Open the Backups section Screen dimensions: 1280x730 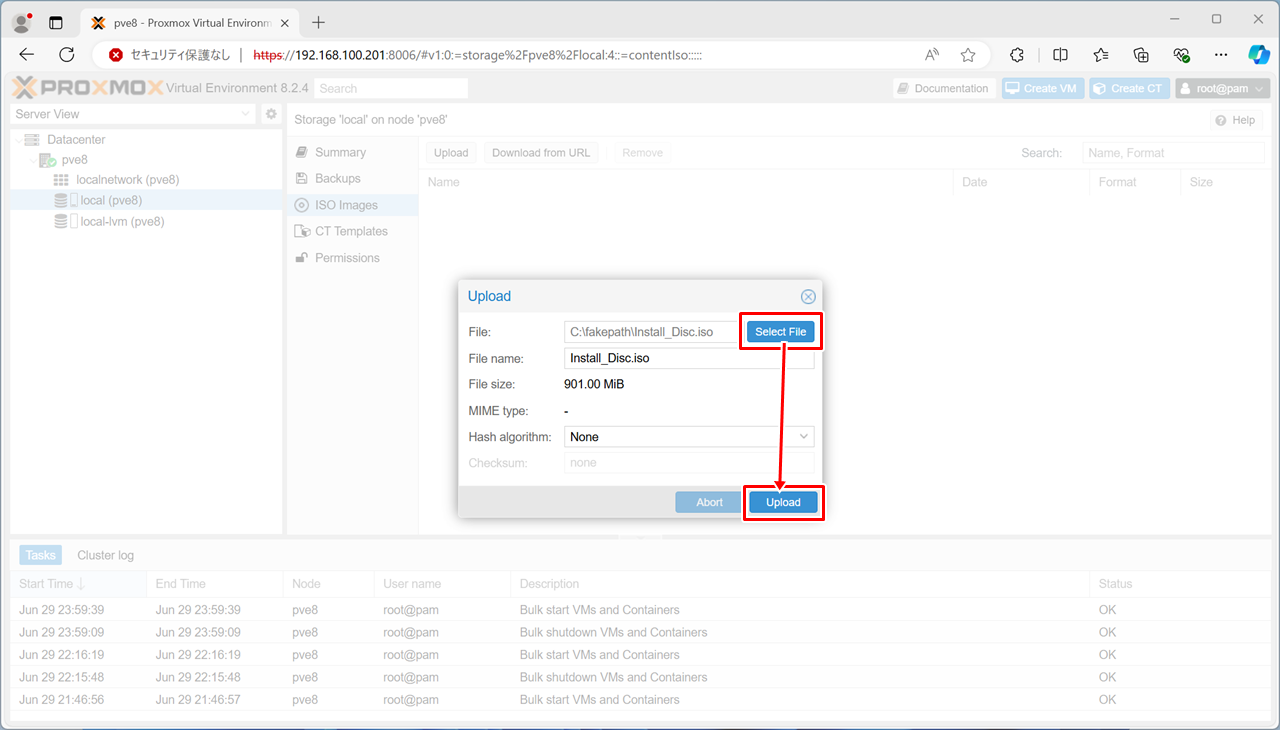click(x=337, y=178)
